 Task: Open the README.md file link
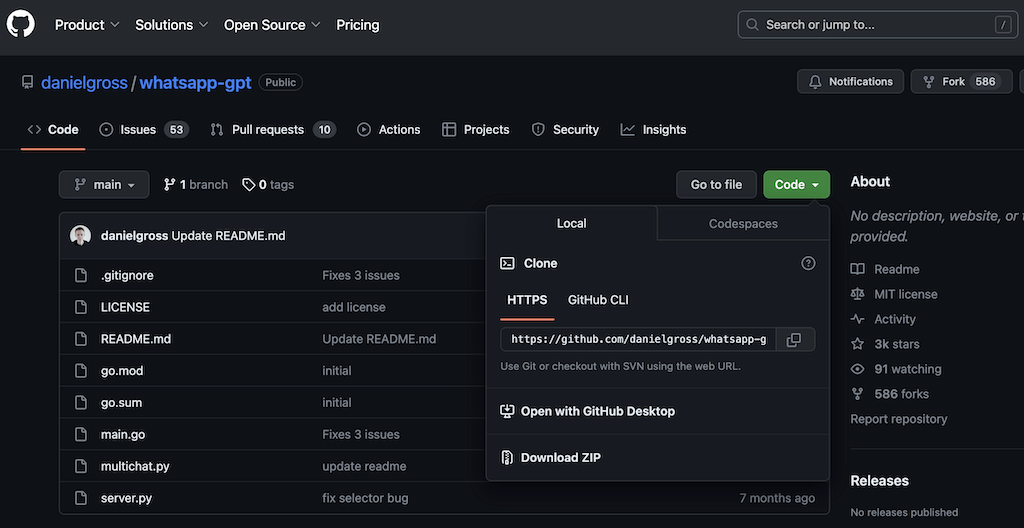point(136,339)
